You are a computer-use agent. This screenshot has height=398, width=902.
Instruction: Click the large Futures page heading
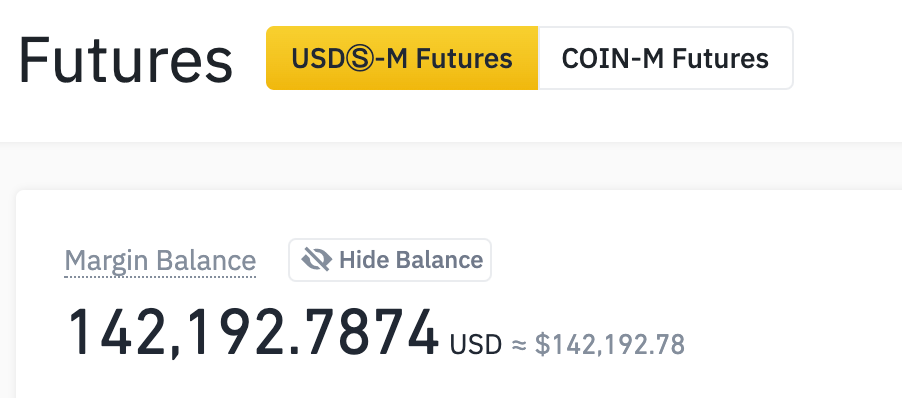[x=125, y=60]
